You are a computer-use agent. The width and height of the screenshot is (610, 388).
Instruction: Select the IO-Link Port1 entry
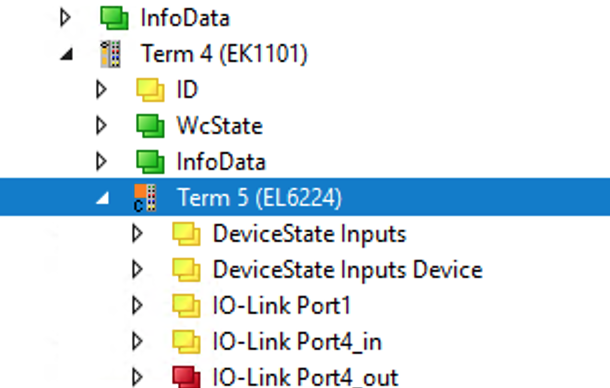(x=282, y=305)
